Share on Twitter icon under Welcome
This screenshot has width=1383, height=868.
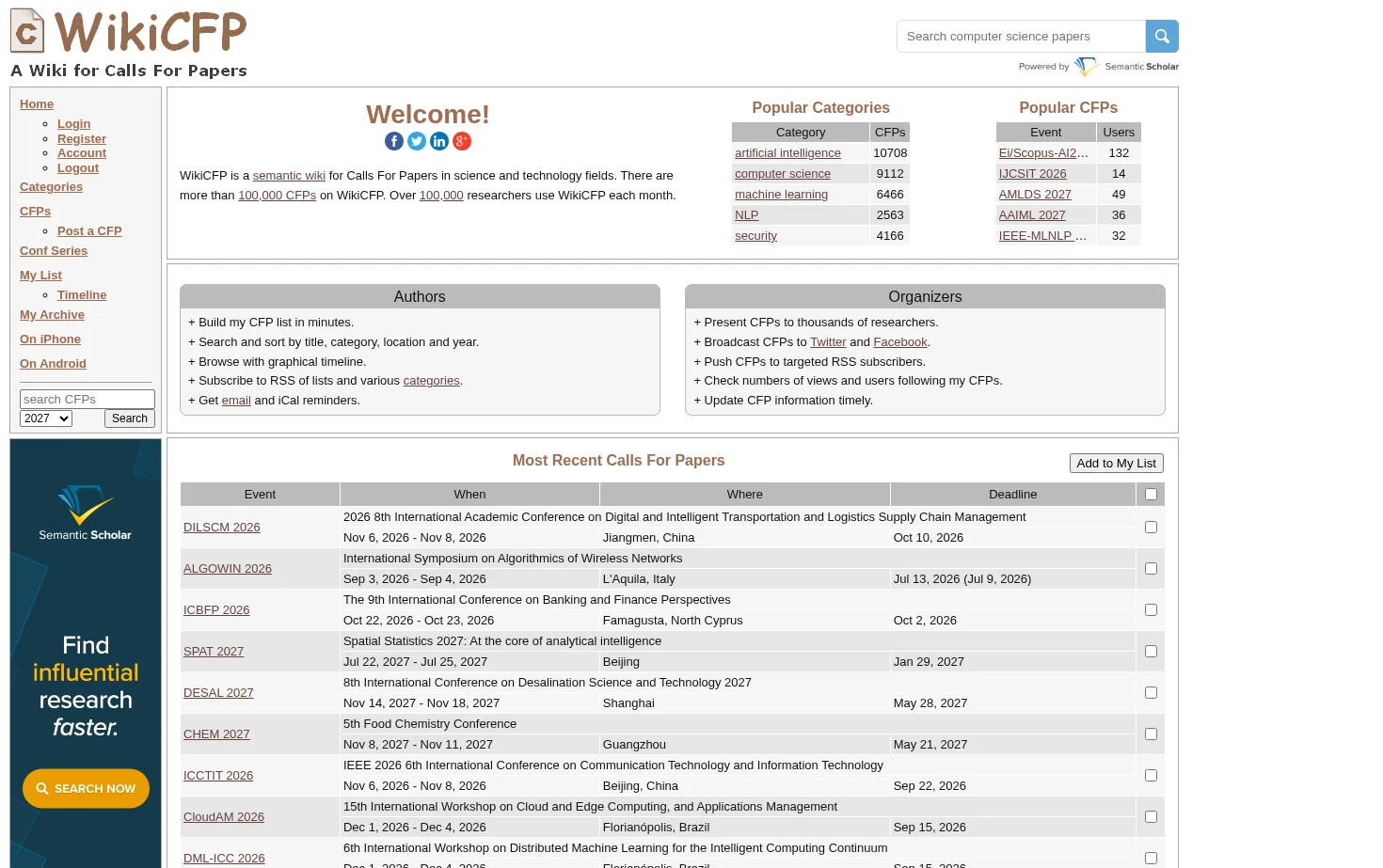click(417, 141)
